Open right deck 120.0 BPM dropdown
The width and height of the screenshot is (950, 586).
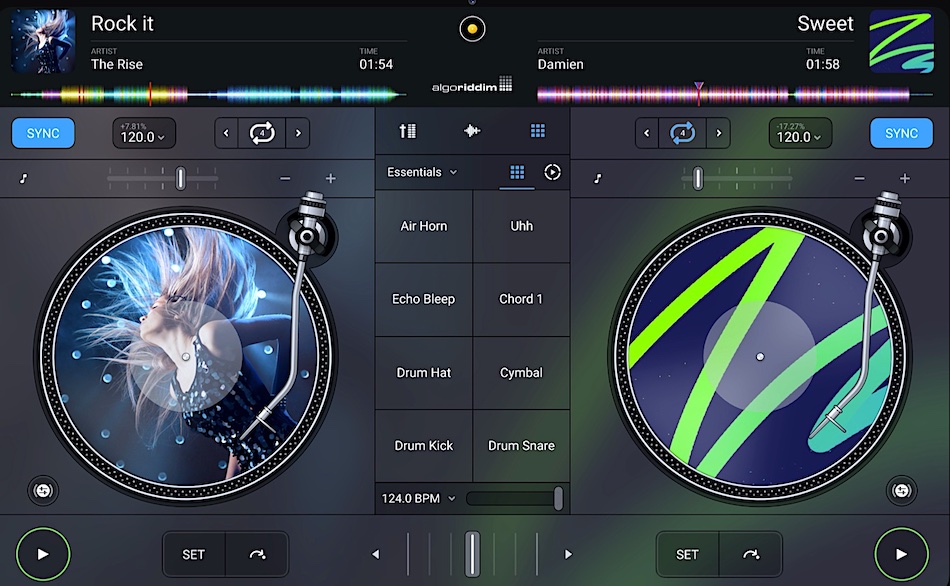800,133
